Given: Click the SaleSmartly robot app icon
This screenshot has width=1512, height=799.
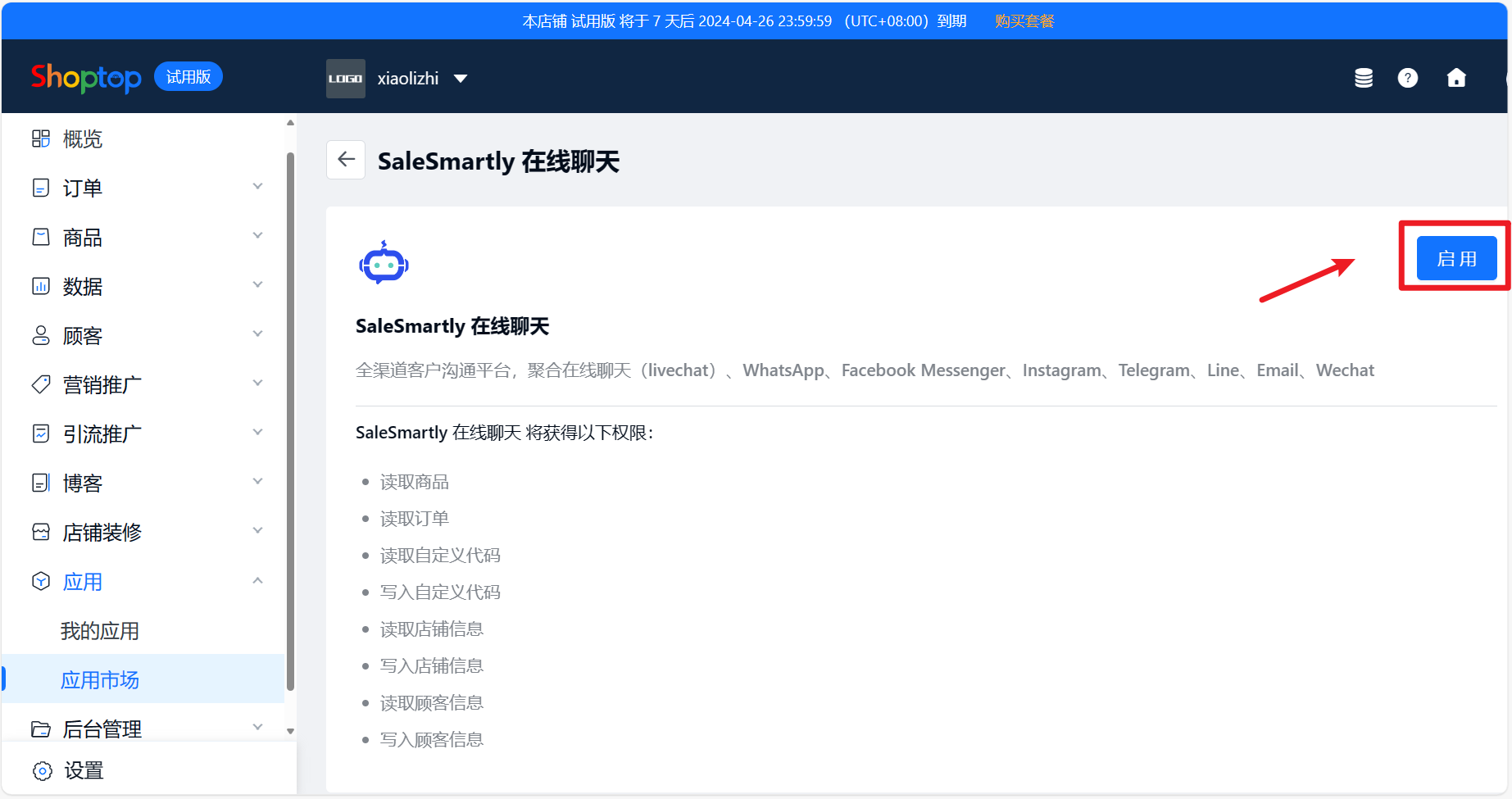Looking at the screenshot, I should point(384,263).
